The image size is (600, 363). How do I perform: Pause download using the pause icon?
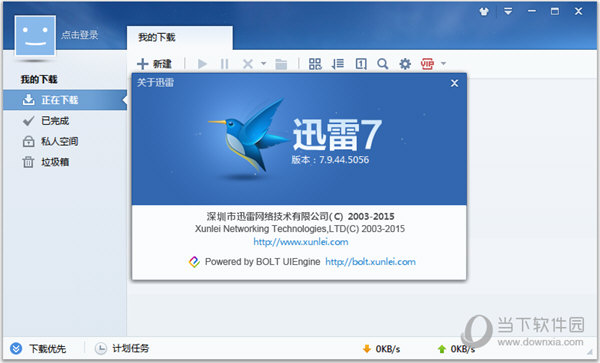[x=225, y=63]
